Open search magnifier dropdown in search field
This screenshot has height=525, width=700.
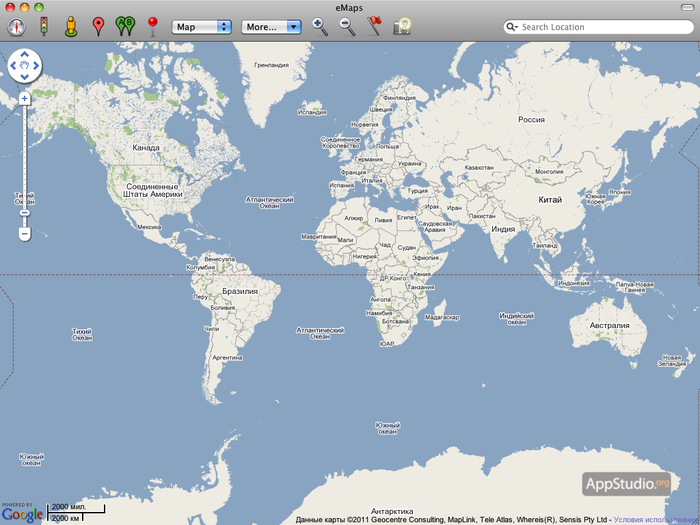coord(513,27)
